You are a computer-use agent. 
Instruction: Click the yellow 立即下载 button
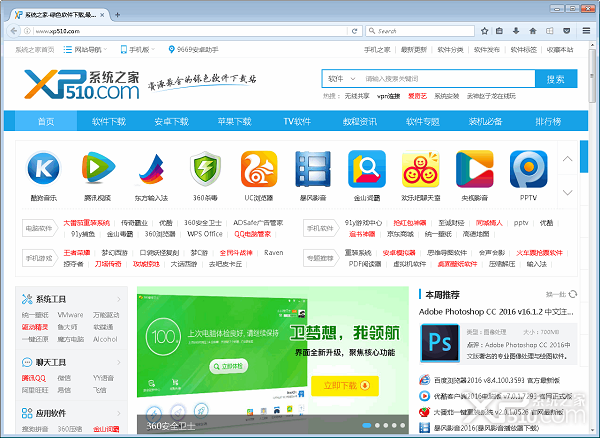346,386
